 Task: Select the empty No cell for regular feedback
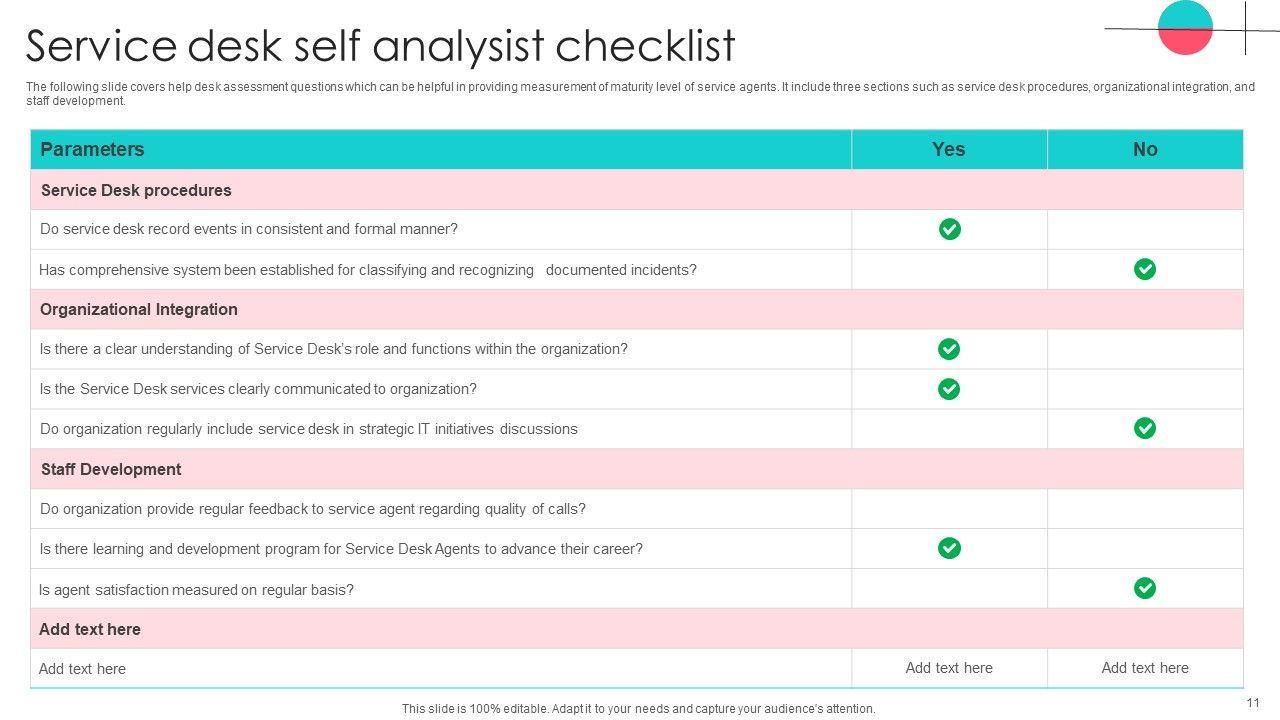tap(1145, 508)
